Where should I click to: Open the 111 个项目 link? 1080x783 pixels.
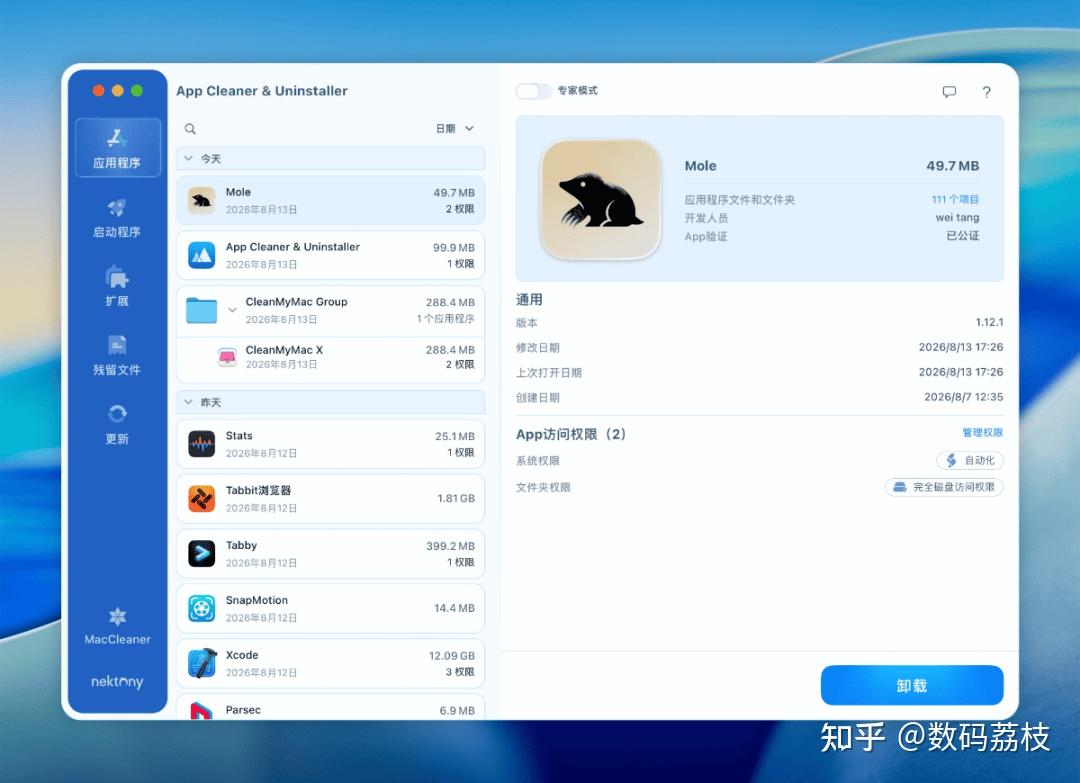coord(955,199)
